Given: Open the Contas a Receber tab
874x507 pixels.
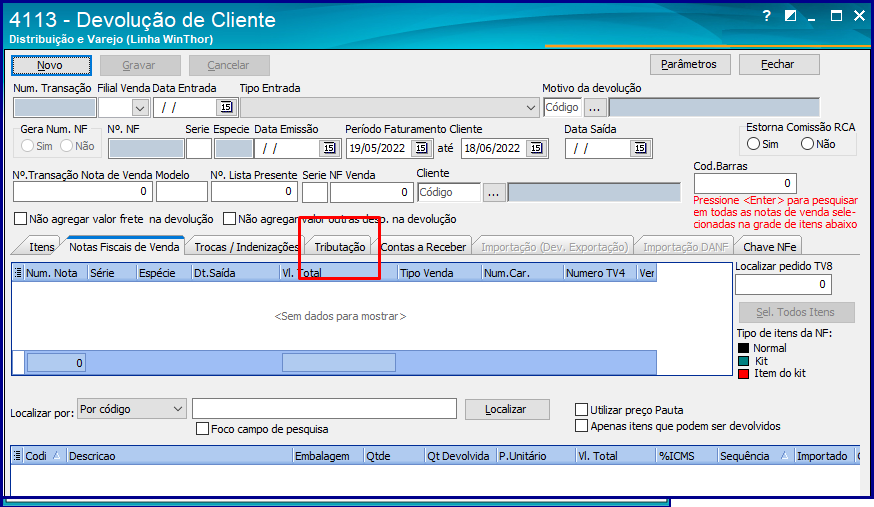Looking at the screenshot, I should 423,247.
